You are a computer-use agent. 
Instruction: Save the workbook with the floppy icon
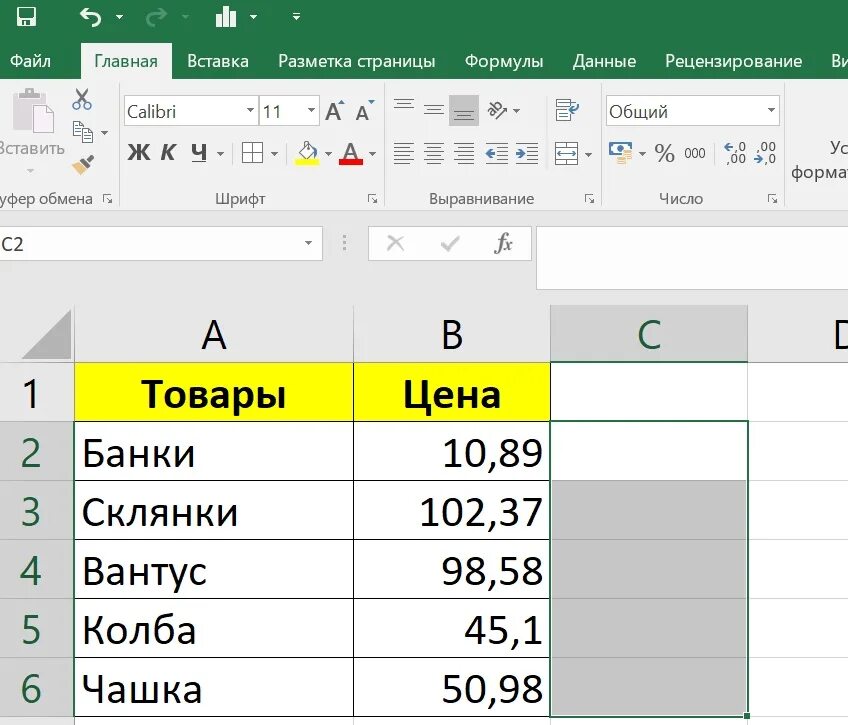(26, 17)
